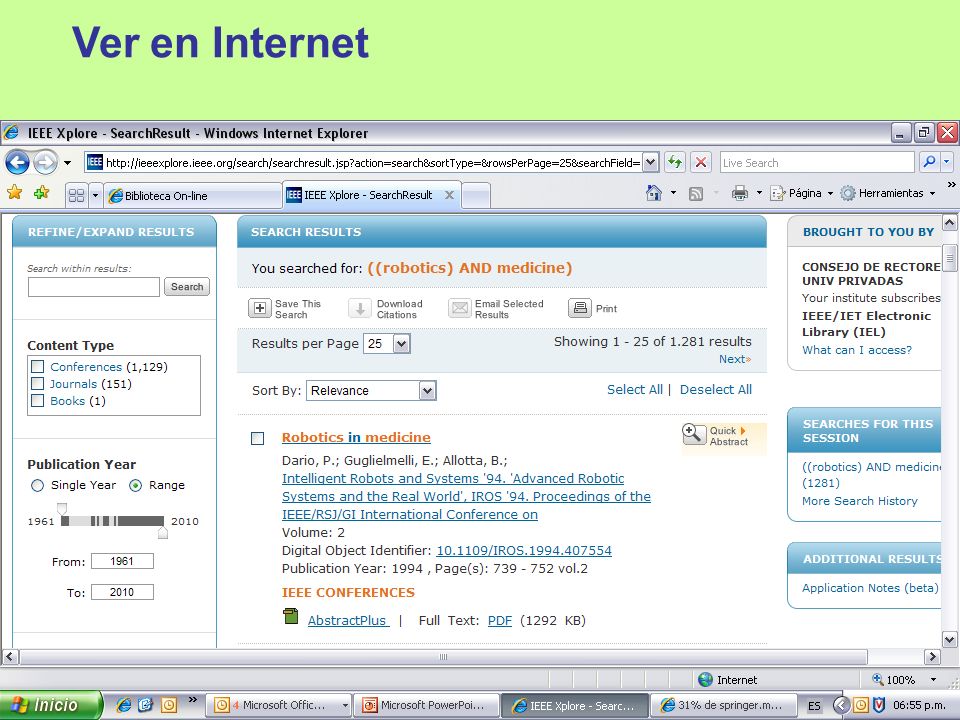Click the Outlook quick launch icon
The width and height of the screenshot is (960, 720).
tap(168, 705)
